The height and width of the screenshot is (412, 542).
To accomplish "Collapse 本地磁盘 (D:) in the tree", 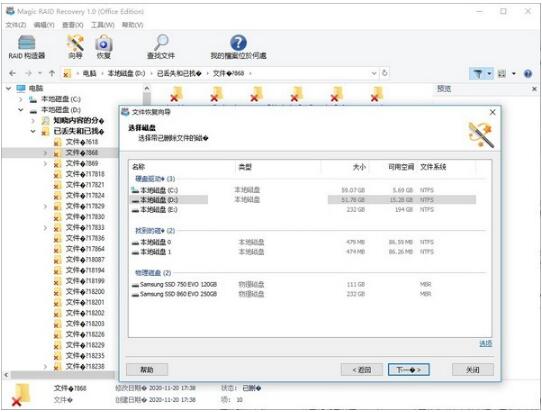I will [21, 110].
